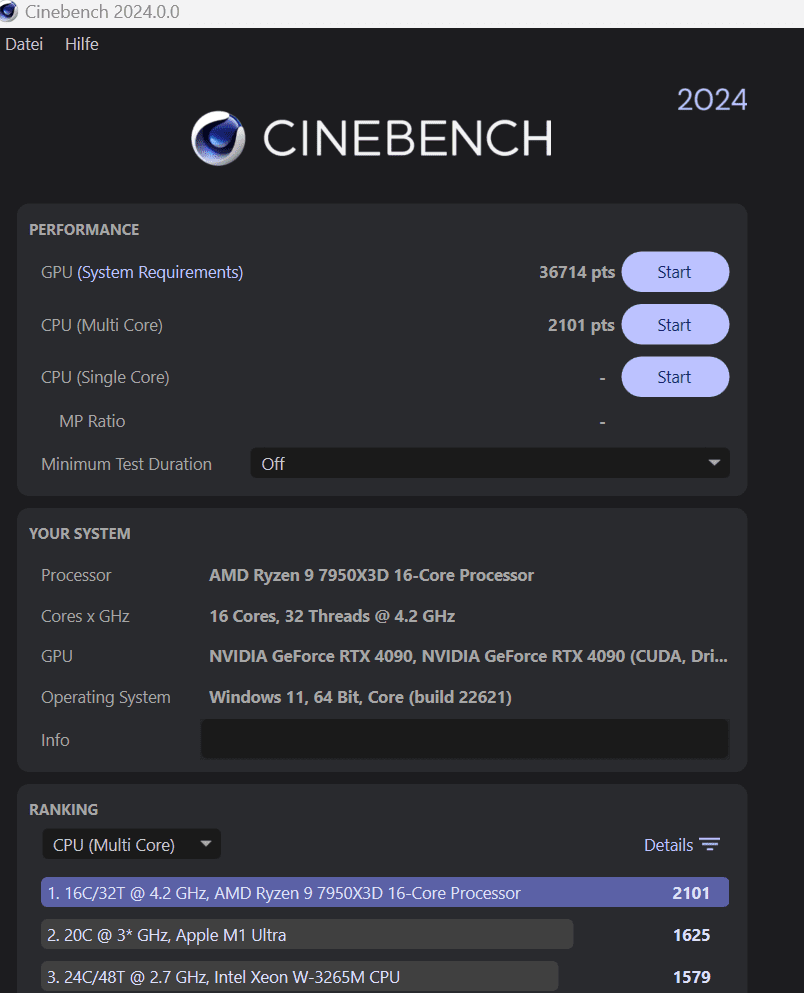Open the Hilfe menu
This screenshot has height=993, width=804.
[82, 44]
